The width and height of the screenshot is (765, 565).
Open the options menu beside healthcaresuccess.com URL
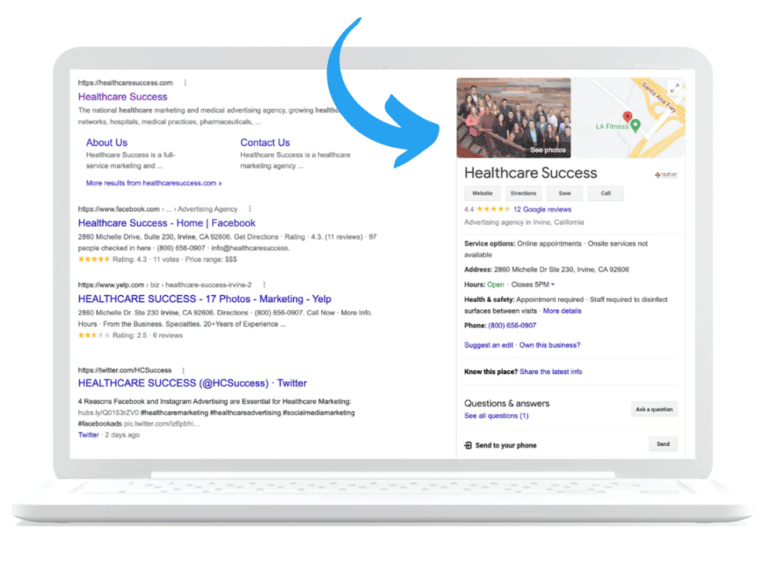(185, 82)
